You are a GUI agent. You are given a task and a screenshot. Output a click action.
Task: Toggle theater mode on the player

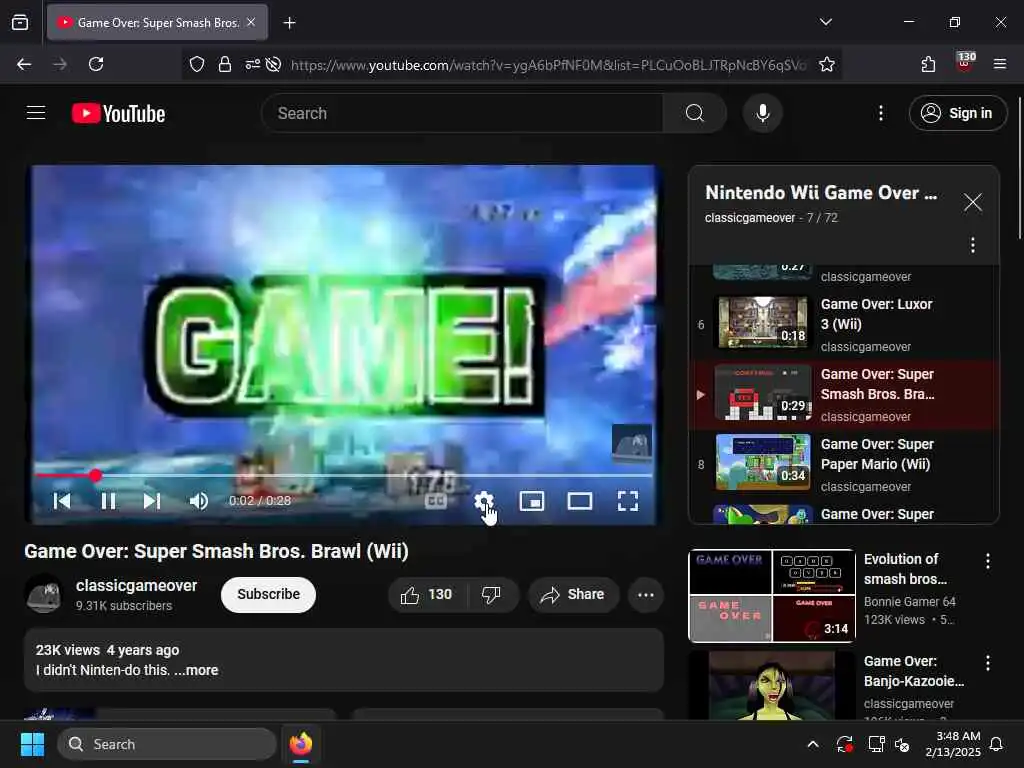(x=580, y=501)
